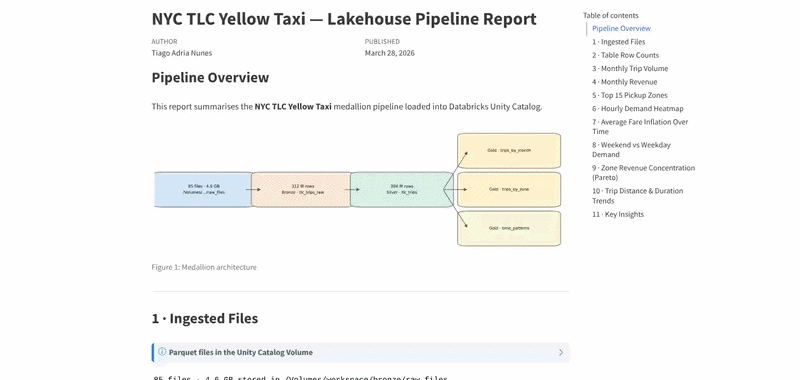Go to 7 · Average Fare Inflation Over Time
This screenshot has height=380, width=800.
(640, 126)
